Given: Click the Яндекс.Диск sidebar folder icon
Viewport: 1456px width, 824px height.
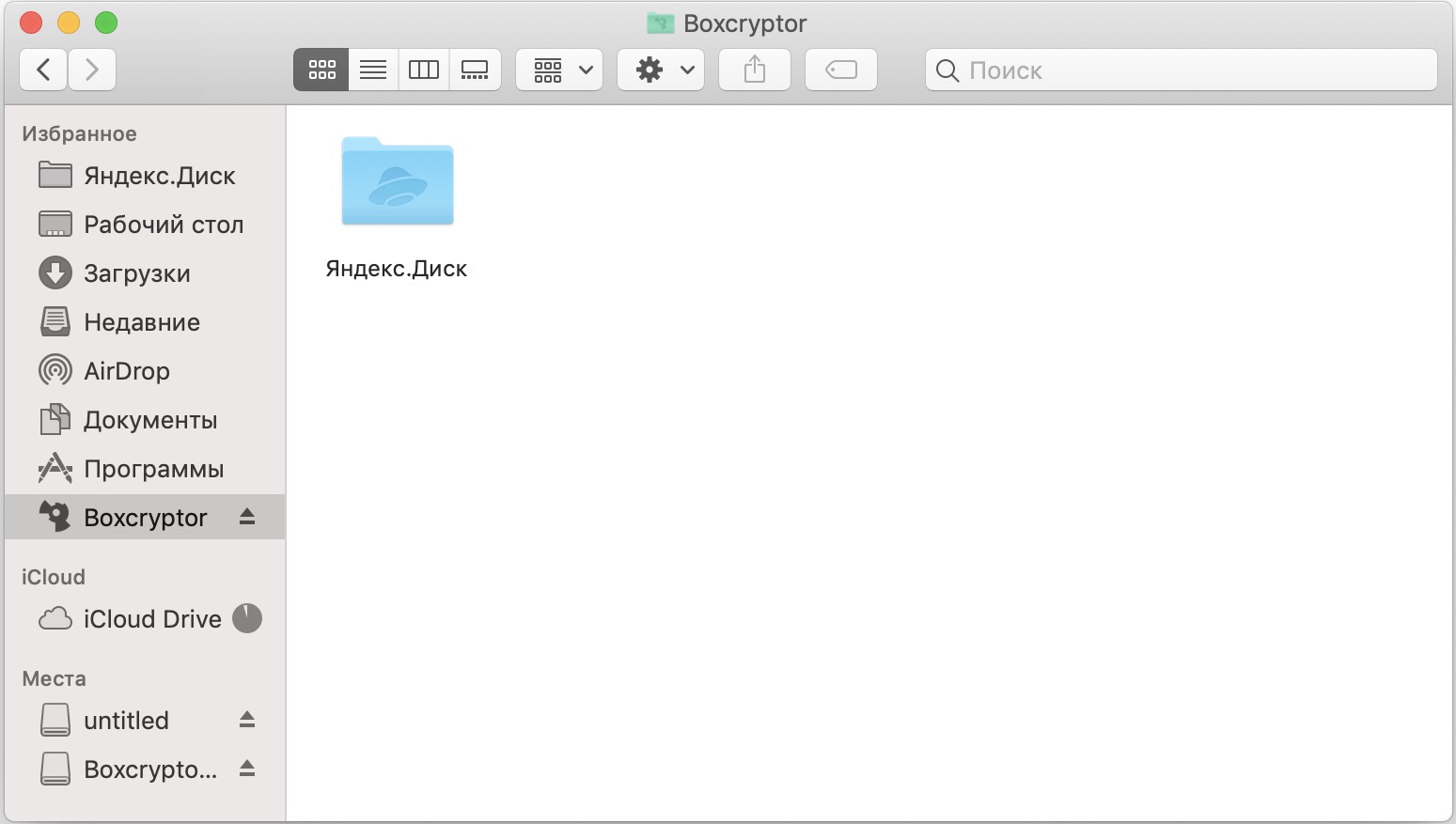Looking at the screenshot, I should pos(55,175).
